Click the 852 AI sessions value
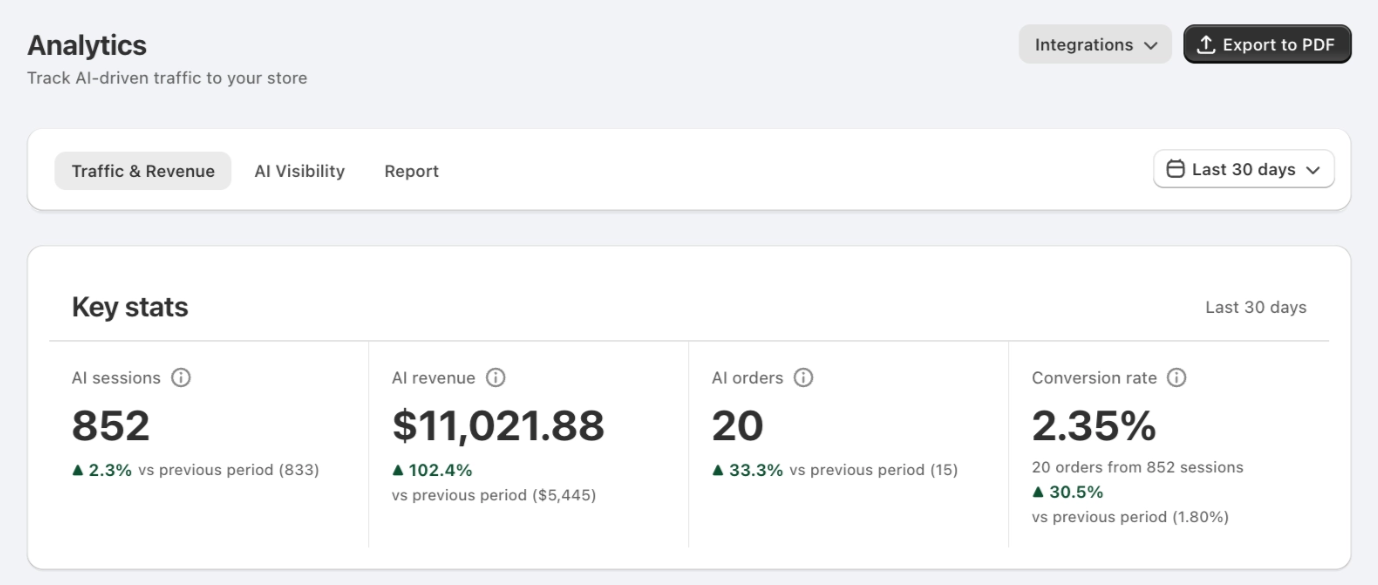The width and height of the screenshot is (1378, 585). (111, 426)
